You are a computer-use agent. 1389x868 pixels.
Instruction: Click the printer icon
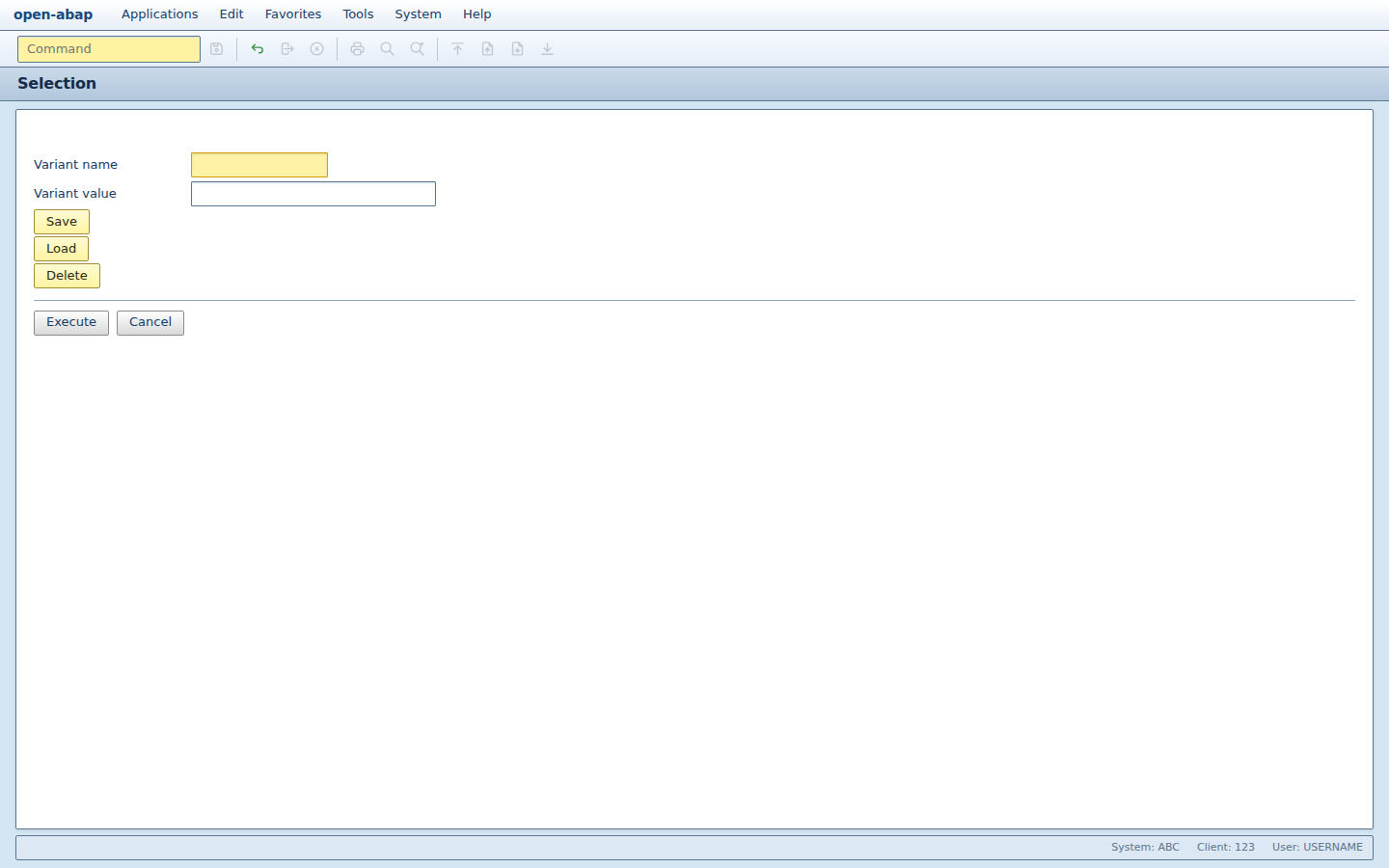pos(358,49)
